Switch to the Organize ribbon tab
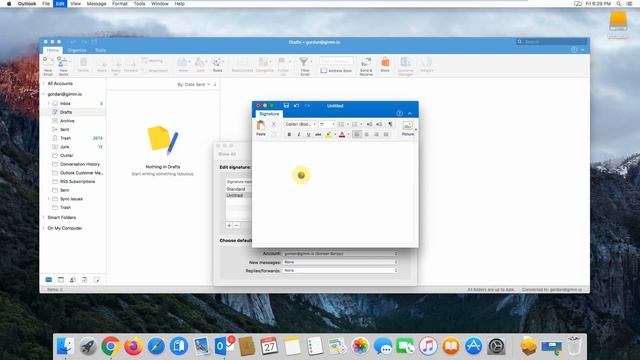The height and width of the screenshot is (360, 640). [77, 50]
